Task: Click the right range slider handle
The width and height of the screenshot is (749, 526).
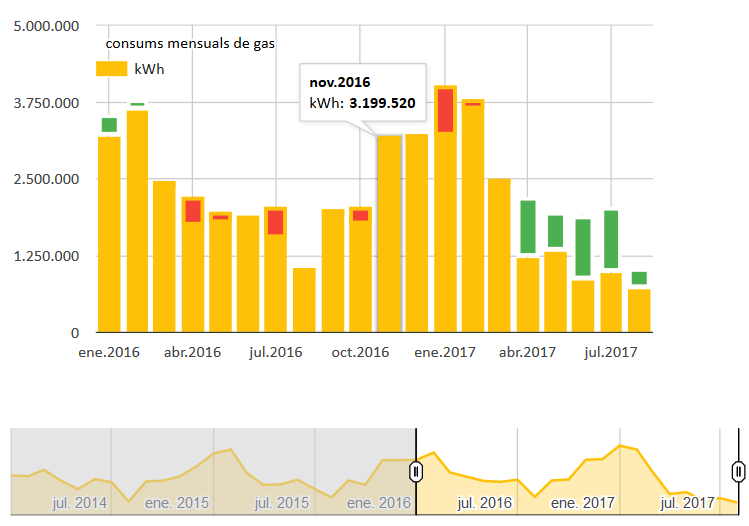Action: pos(738,472)
